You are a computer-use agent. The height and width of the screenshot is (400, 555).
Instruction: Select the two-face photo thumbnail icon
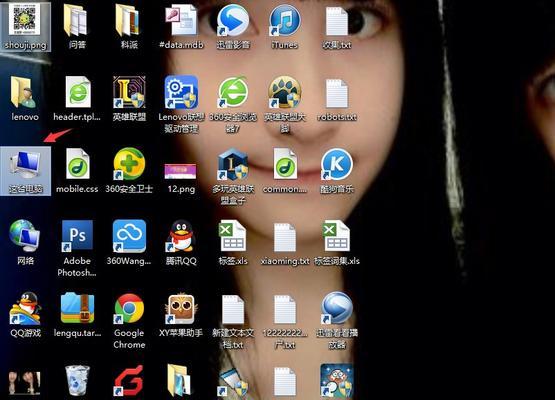(x=24, y=382)
